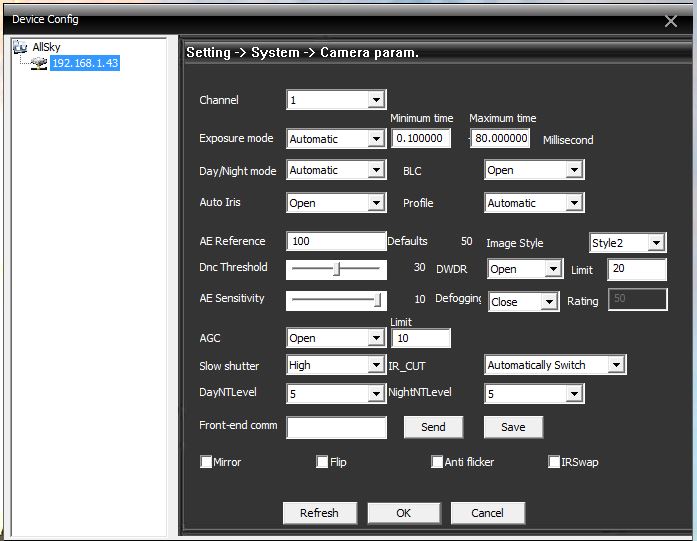697x541 pixels.
Task: Click the AE Sensitivity slider handle
Action: (377, 300)
